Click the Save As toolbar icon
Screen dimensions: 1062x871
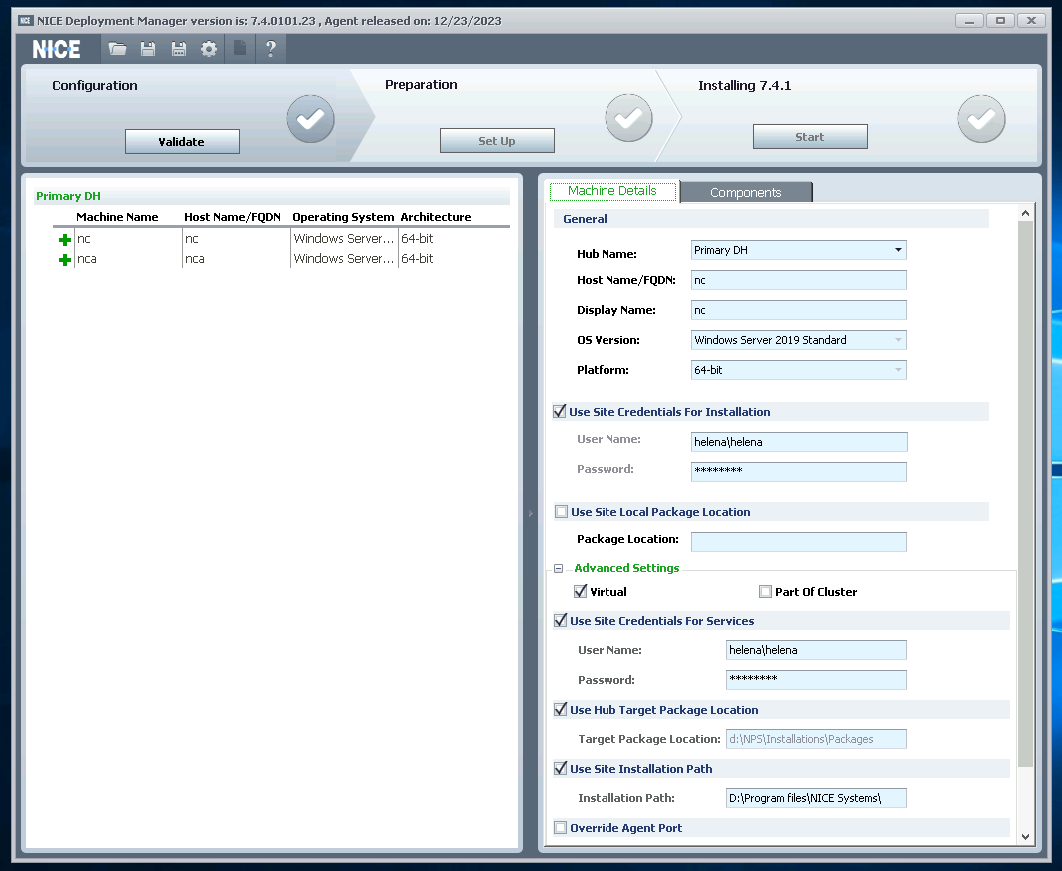pyautogui.click(x=178, y=49)
